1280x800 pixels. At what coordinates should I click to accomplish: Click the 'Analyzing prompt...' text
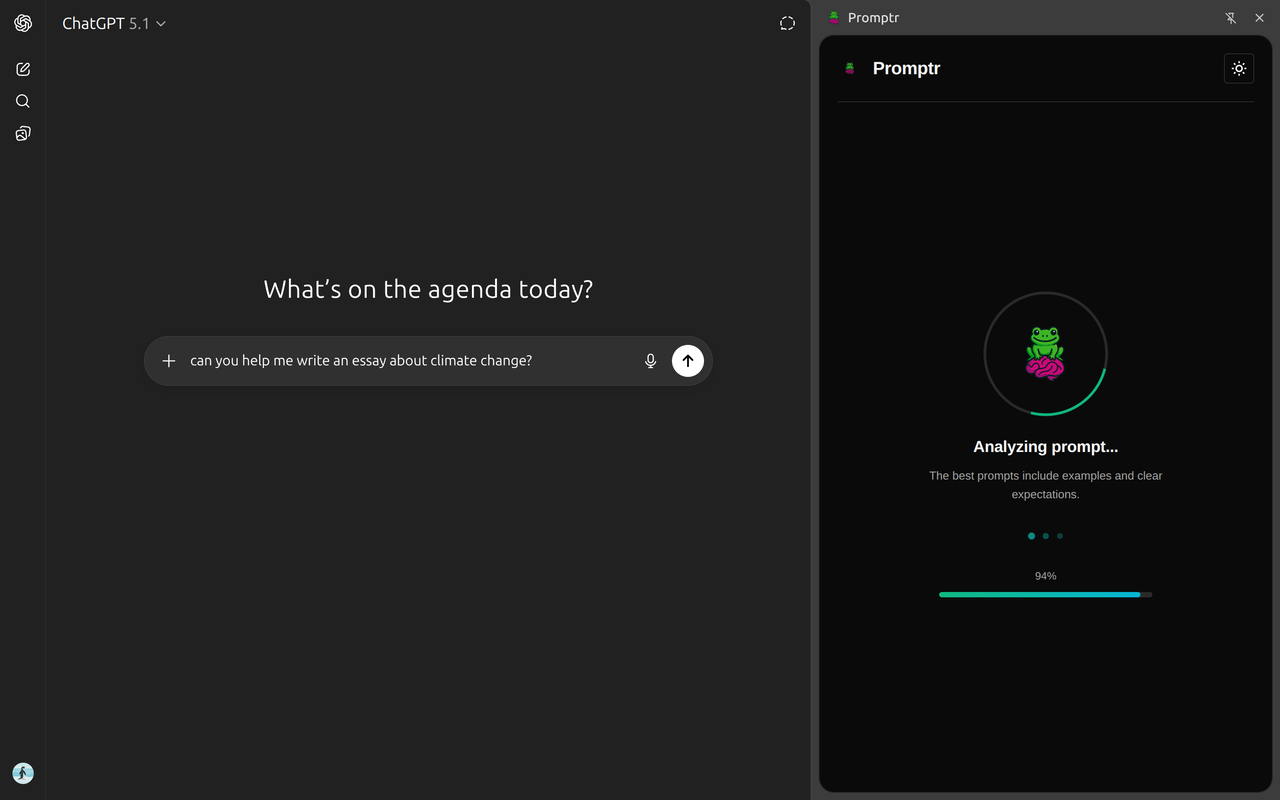(1045, 447)
